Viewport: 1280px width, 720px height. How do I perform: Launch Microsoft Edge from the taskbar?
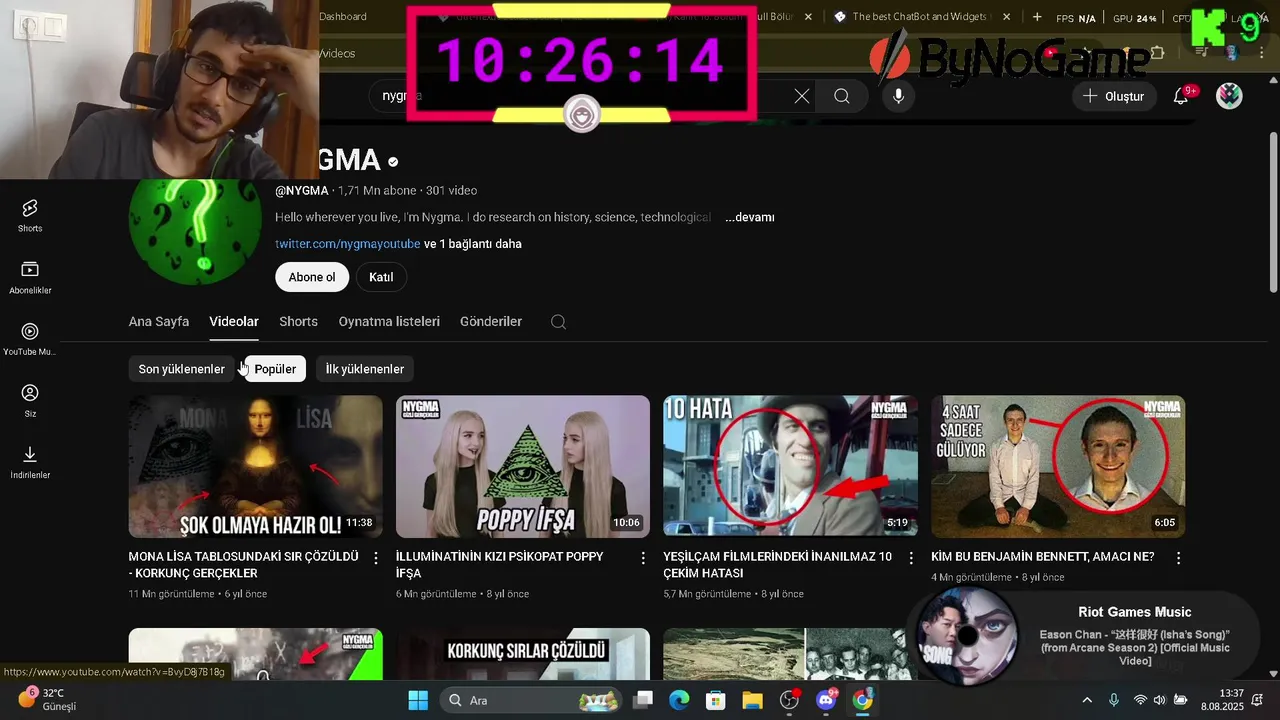pos(680,700)
